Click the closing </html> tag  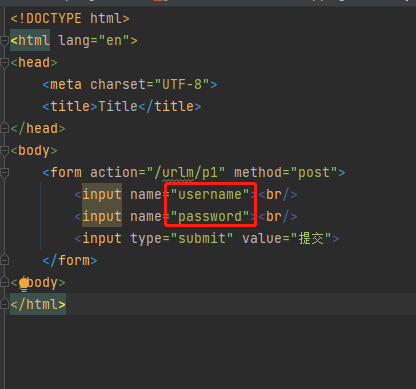tap(38, 304)
